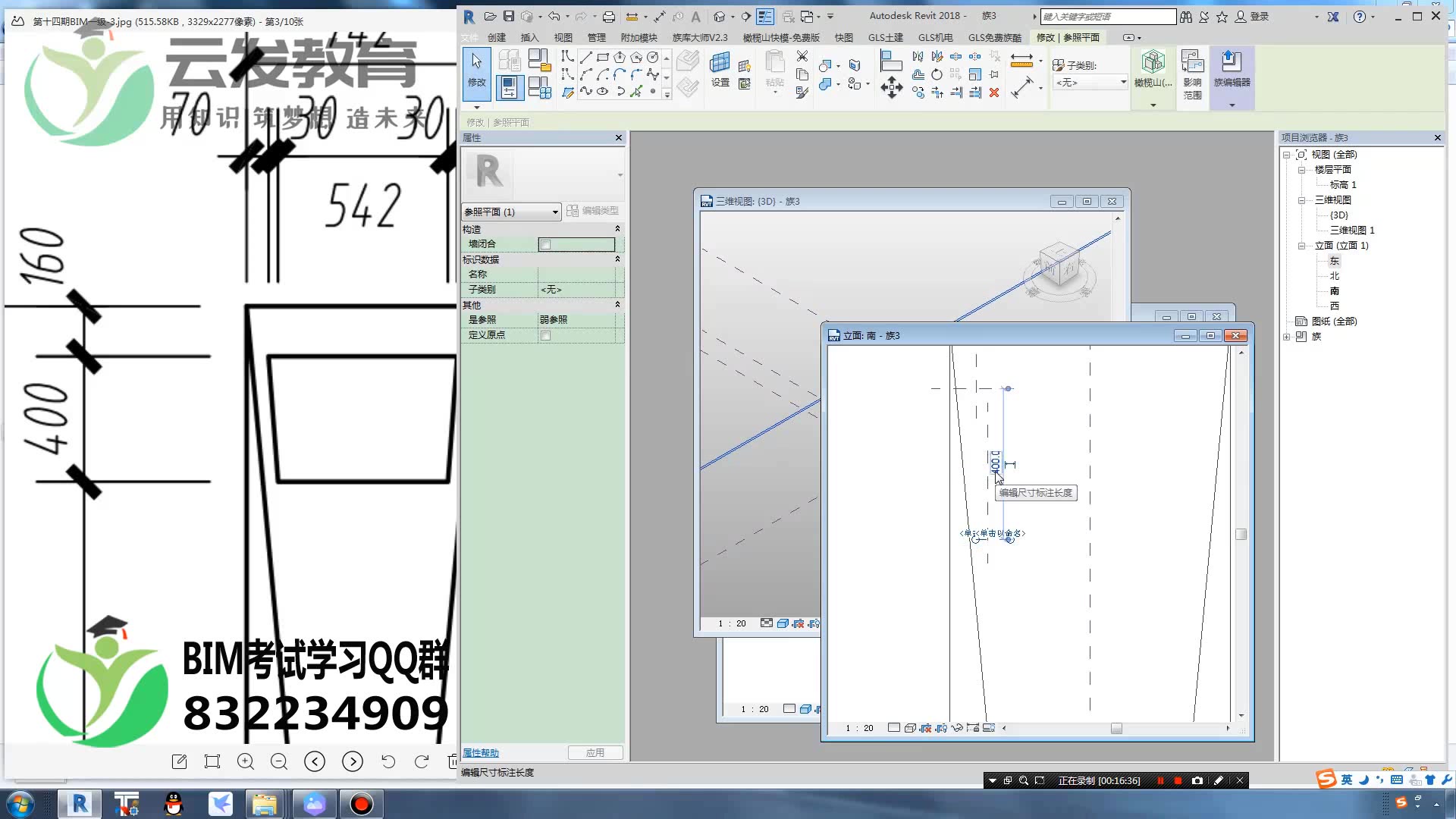The height and width of the screenshot is (819, 1456).
Task: Click the red Delete X icon
Action: [x=994, y=93]
